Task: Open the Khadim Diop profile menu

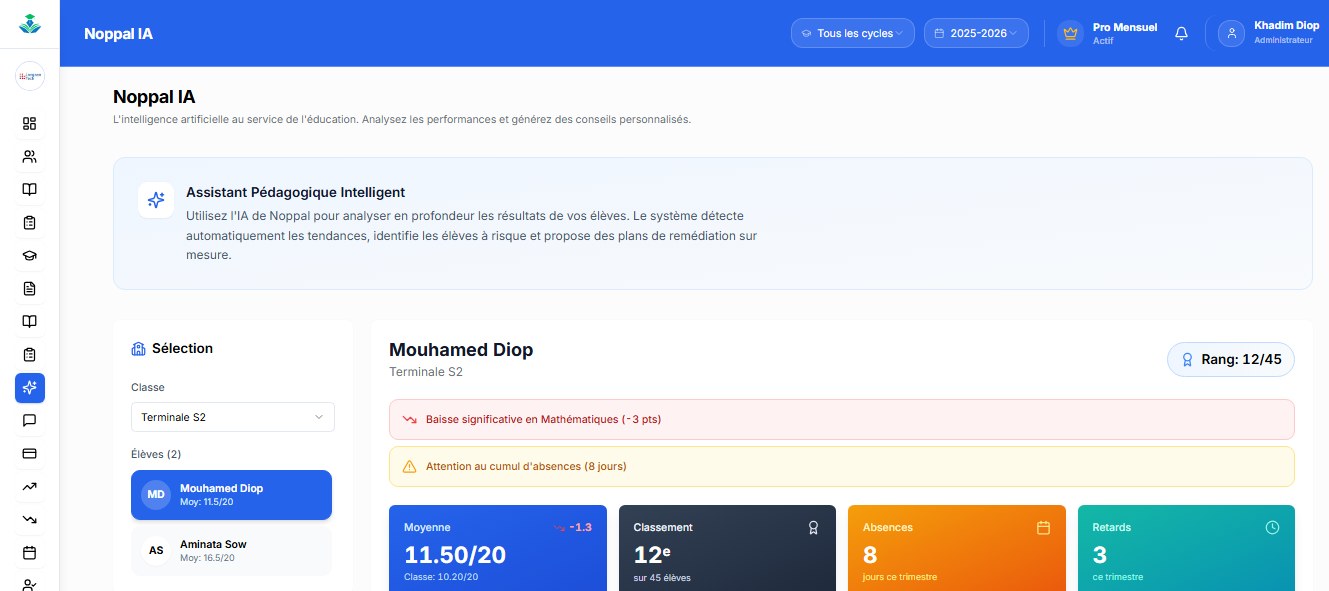Action: (x=1264, y=33)
